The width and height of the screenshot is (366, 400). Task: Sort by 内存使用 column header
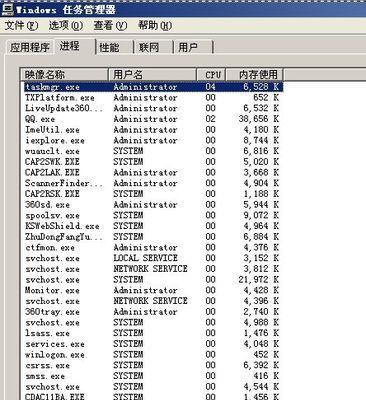pos(254,74)
